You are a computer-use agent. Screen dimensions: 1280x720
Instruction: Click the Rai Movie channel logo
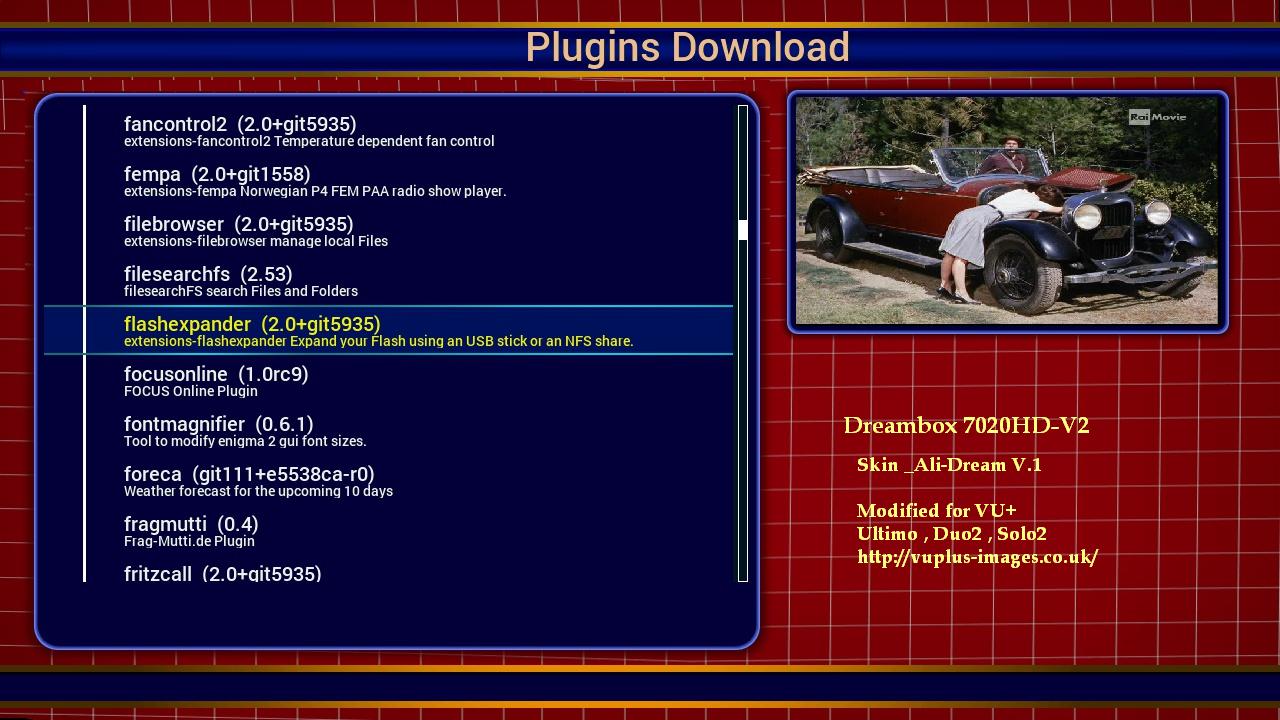click(x=1157, y=117)
